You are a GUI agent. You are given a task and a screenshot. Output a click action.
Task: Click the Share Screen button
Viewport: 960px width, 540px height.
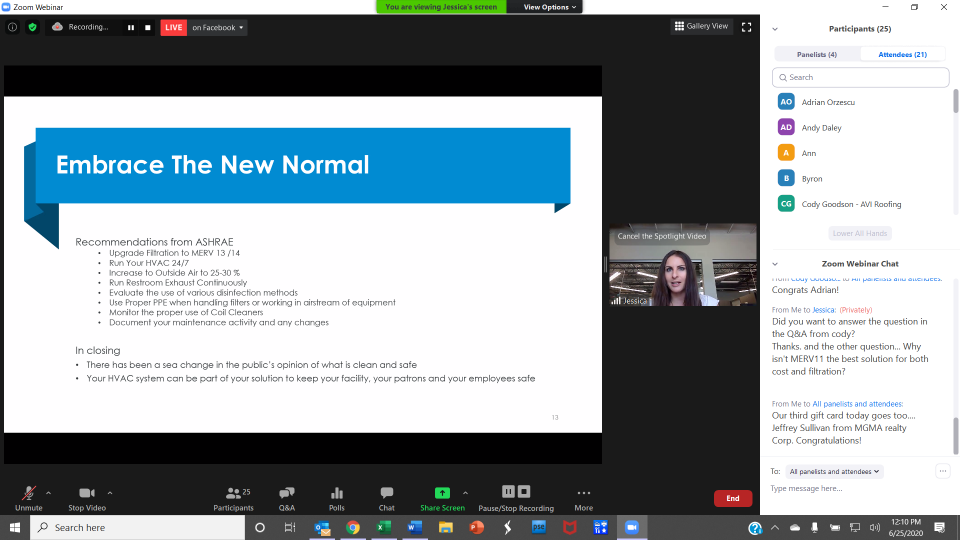(442, 499)
